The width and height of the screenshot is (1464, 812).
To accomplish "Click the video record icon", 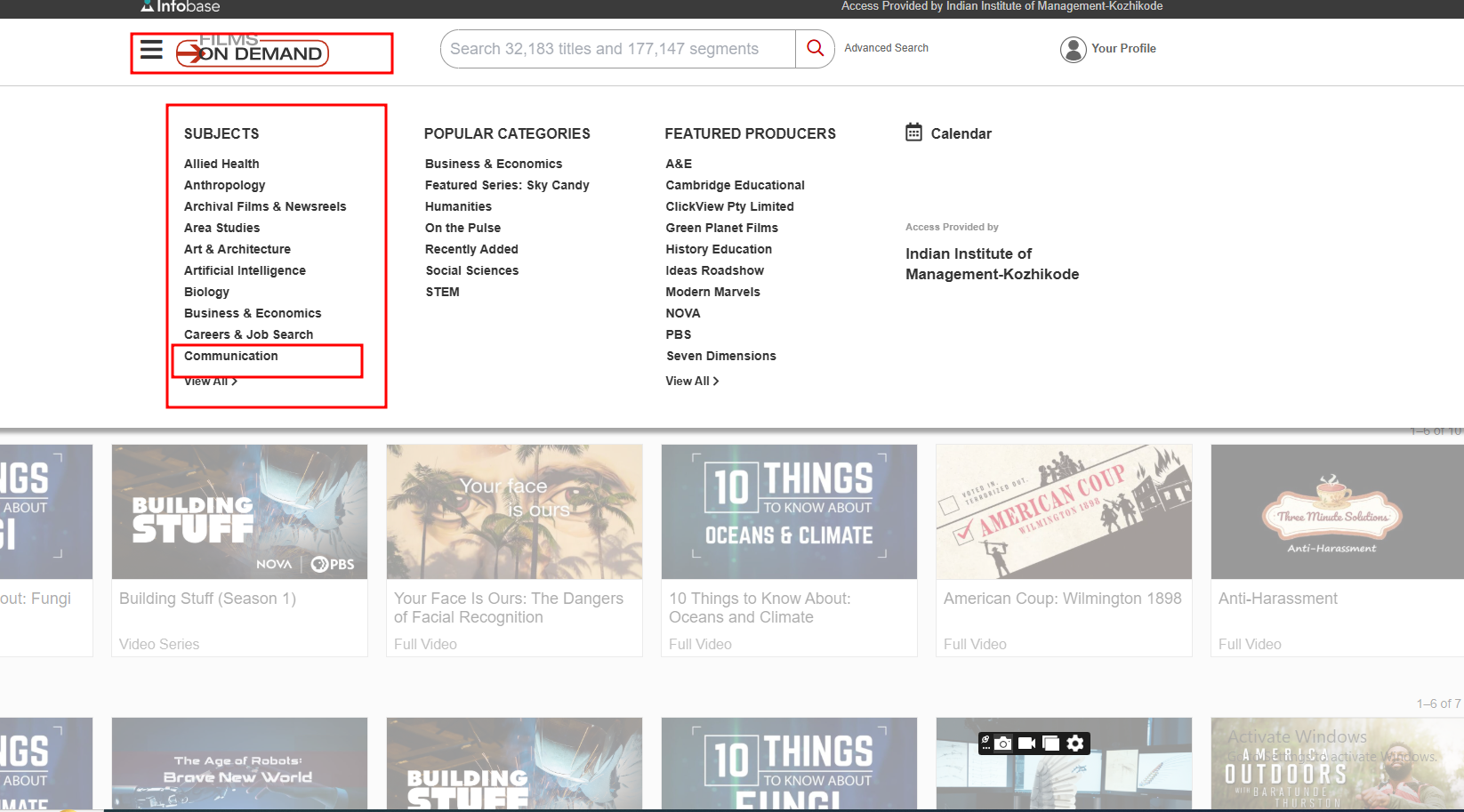I will click(1026, 744).
